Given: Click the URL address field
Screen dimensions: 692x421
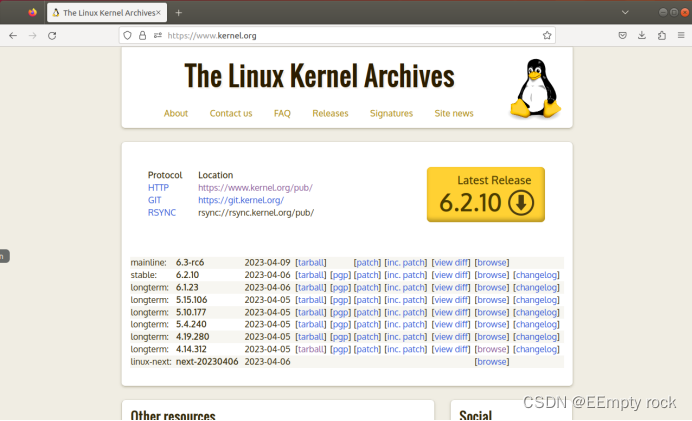Looking at the screenshot, I should (337, 36).
